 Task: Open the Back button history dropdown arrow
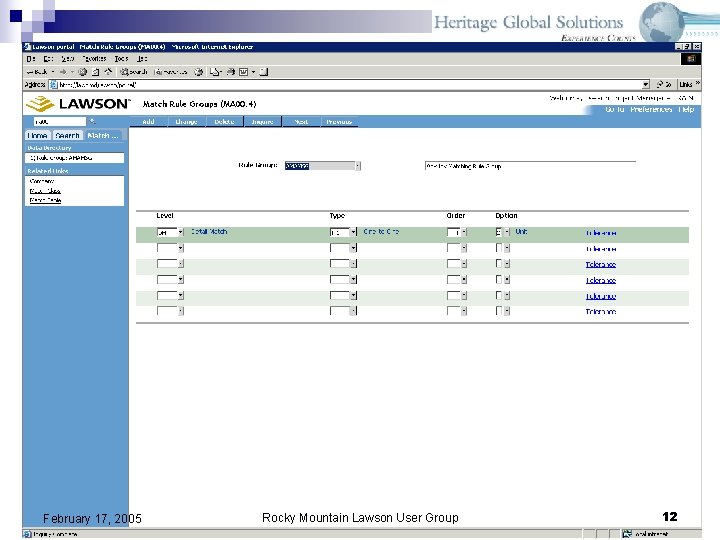[53, 72]
